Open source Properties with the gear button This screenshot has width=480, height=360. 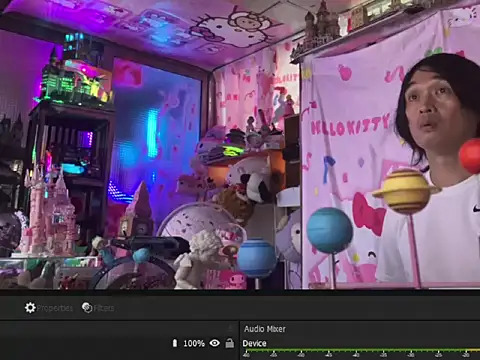49,308
